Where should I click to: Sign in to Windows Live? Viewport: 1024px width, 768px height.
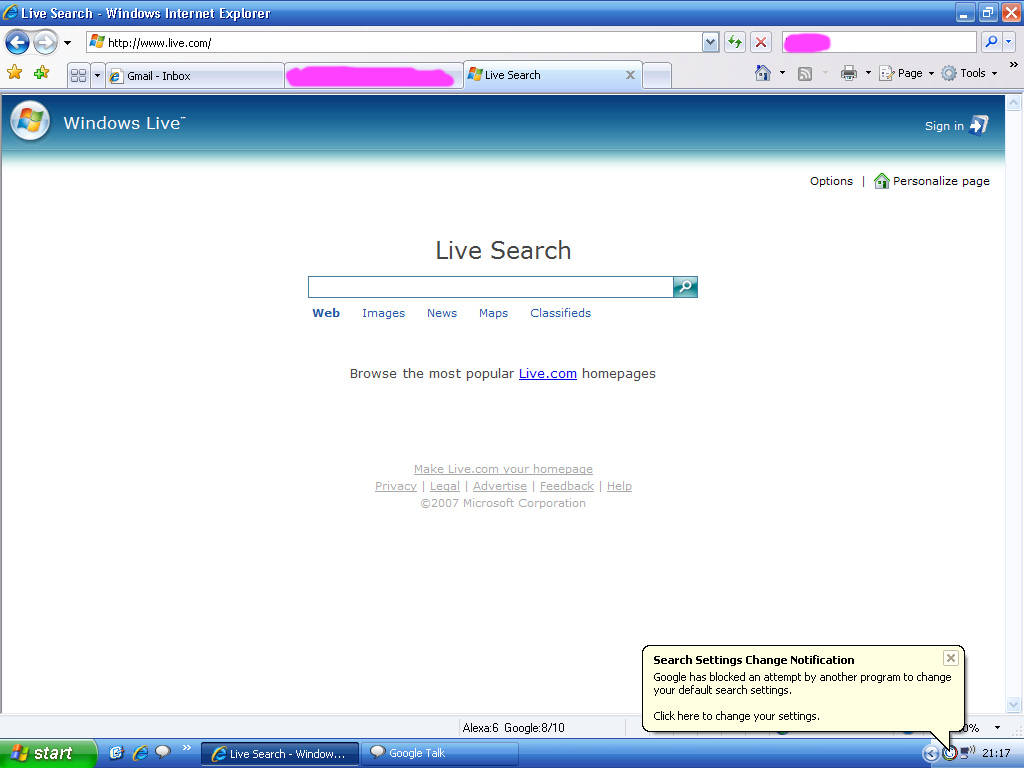pyautogui.click(x=957, y=125)
